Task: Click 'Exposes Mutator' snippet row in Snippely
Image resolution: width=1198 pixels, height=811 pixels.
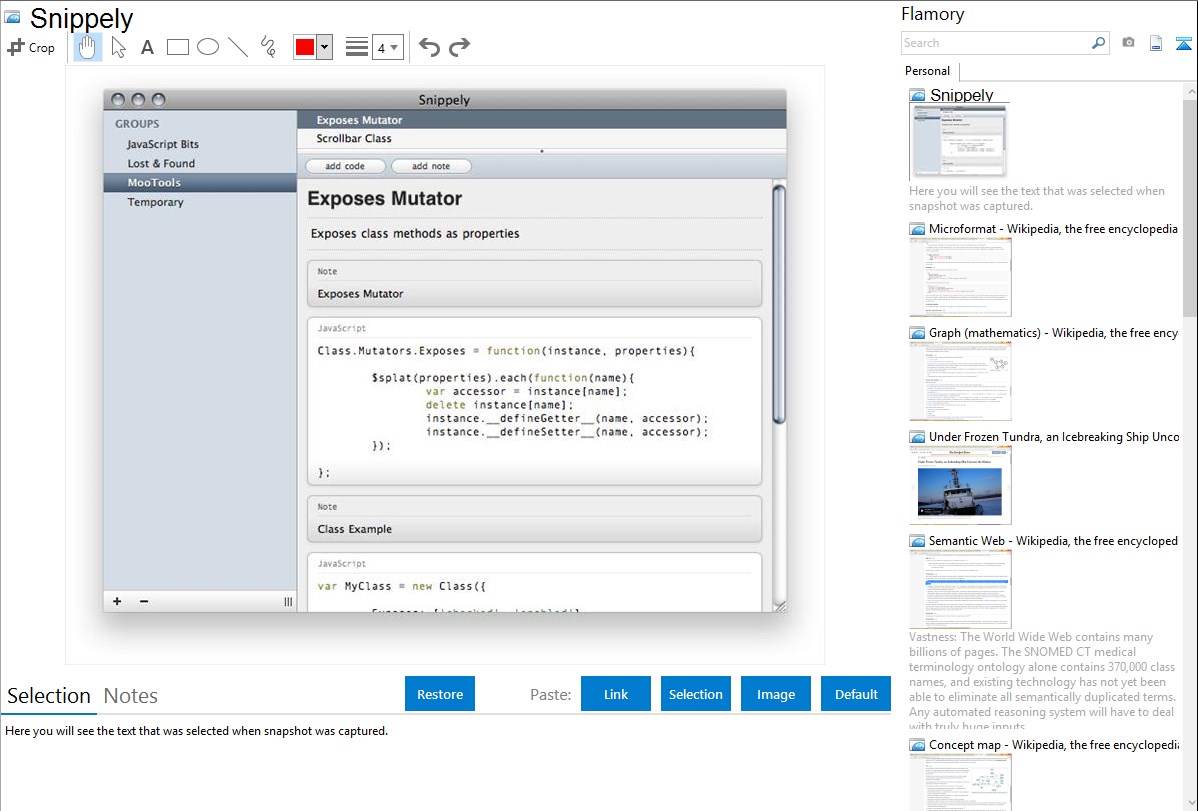Action: pos(542,120)
